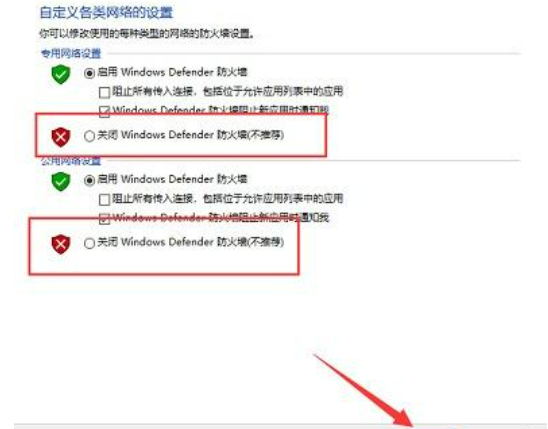Viewport: 548px width, 429px height.
Task: Check 阻止所有传入连接 box in public network settings
Action: [104, 199]
